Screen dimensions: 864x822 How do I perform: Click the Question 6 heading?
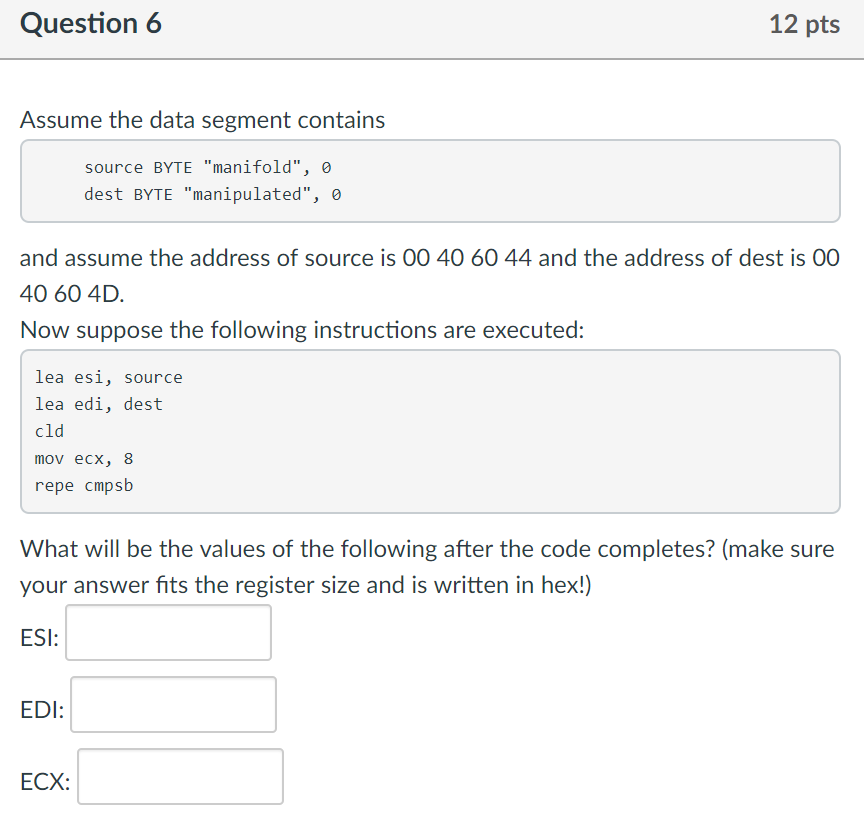(x=91, y=24)
